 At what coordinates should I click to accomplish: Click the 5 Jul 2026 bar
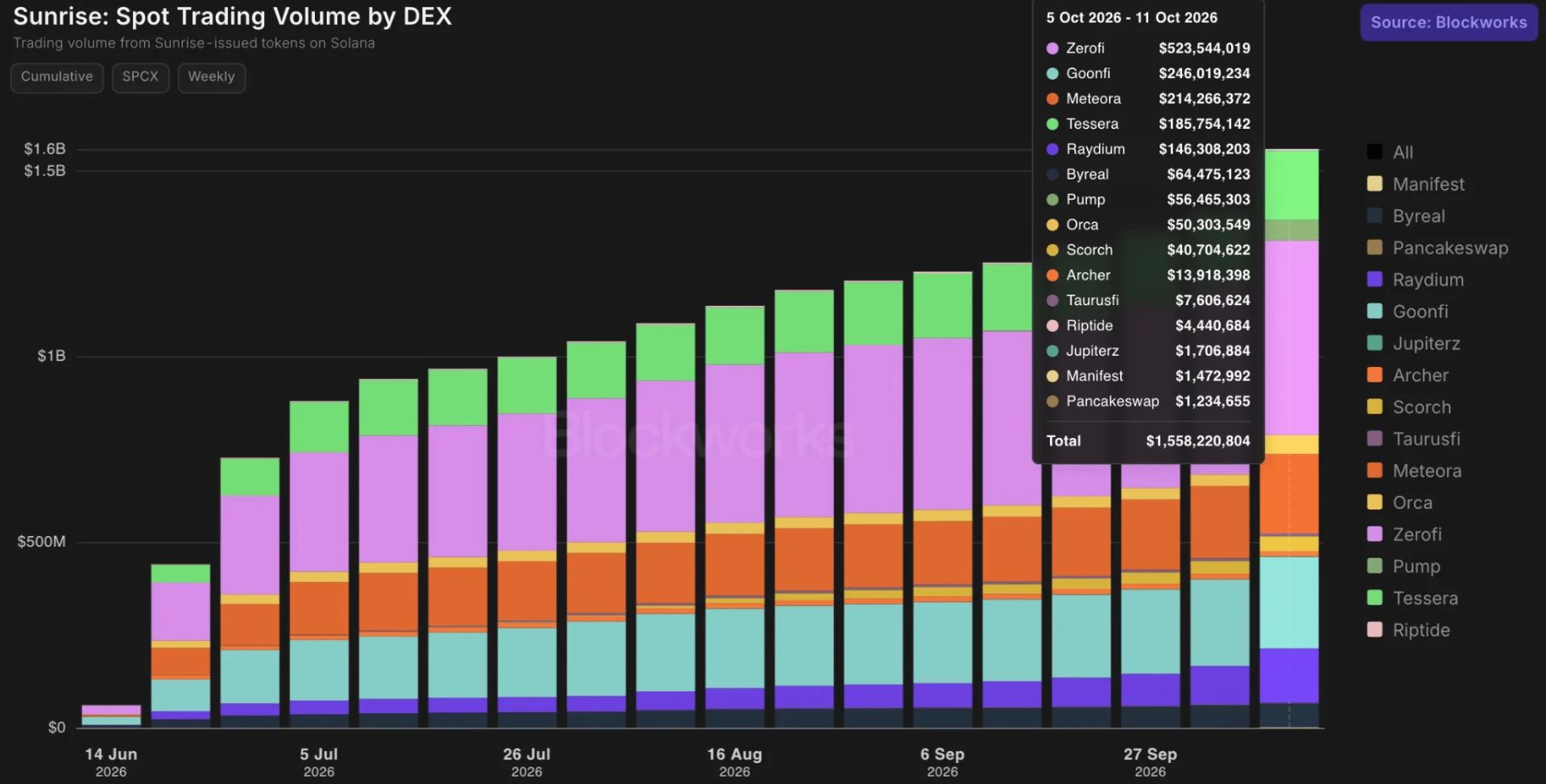click(319, 564)
